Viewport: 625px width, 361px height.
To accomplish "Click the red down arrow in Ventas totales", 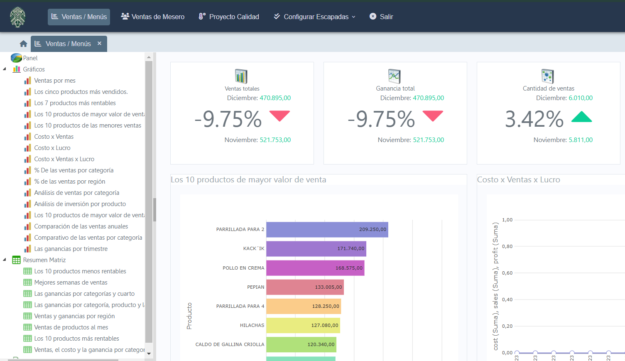I will [x=279, y=116].
